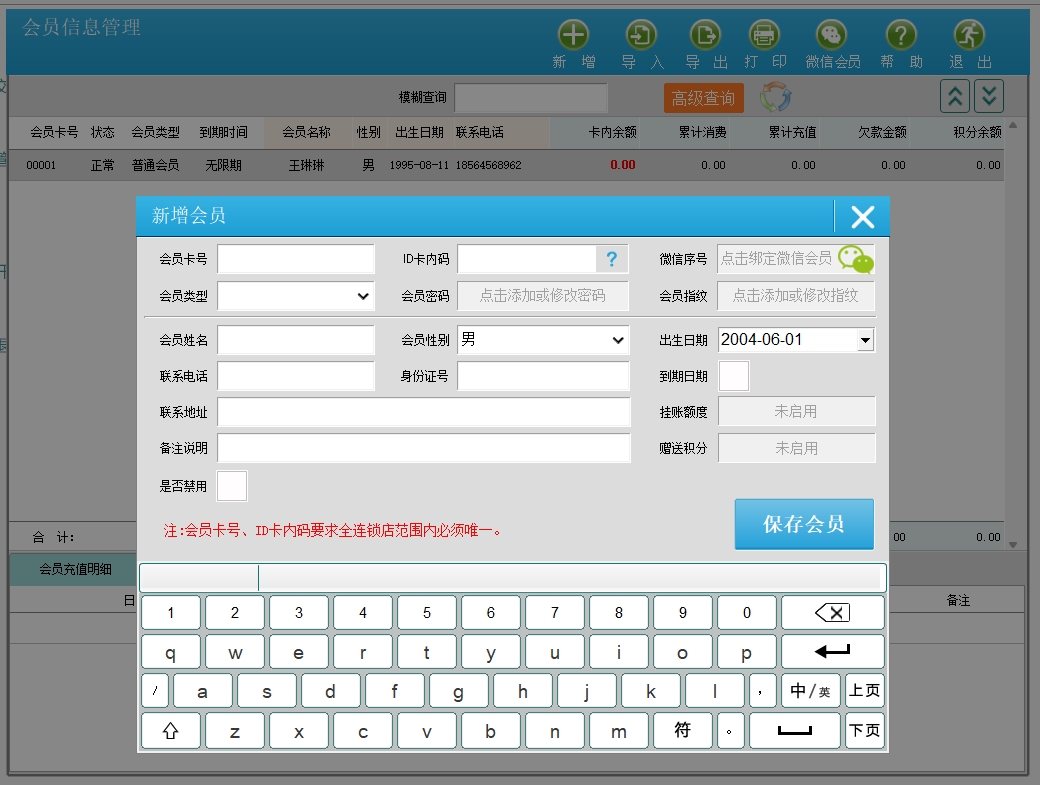This screenshot has height=785, width=1040.
Task: Toggle the 到期日期 checkbox
Action: 733,376
